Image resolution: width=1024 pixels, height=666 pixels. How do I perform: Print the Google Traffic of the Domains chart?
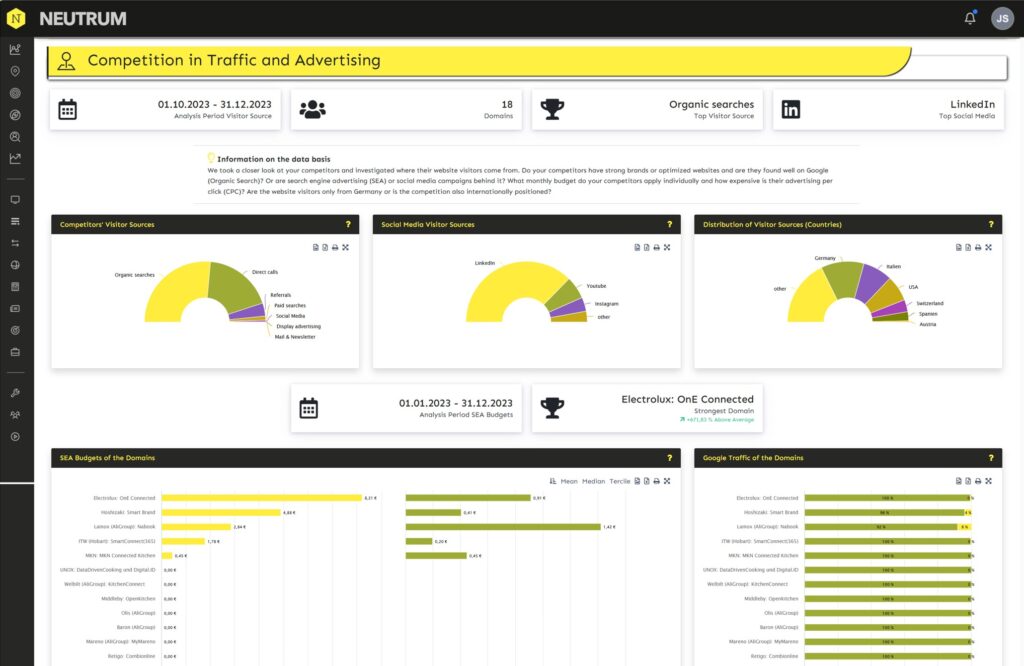click(x=978, y=481)
